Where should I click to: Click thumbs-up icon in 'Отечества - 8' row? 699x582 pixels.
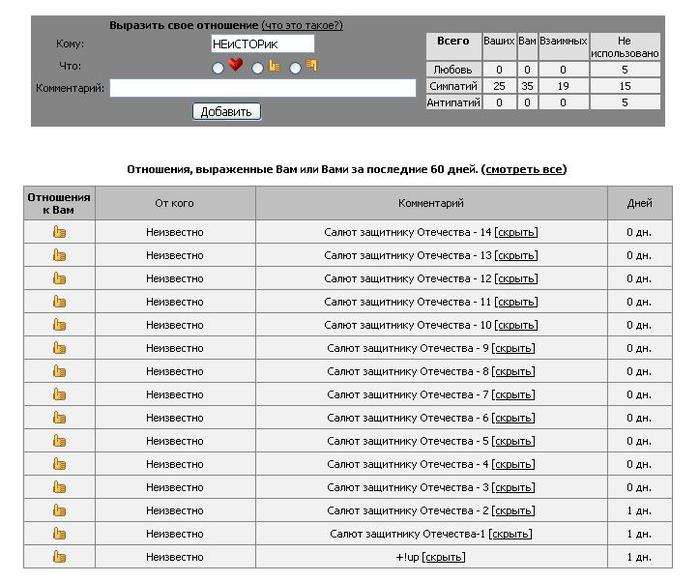(x=59, y=371)
